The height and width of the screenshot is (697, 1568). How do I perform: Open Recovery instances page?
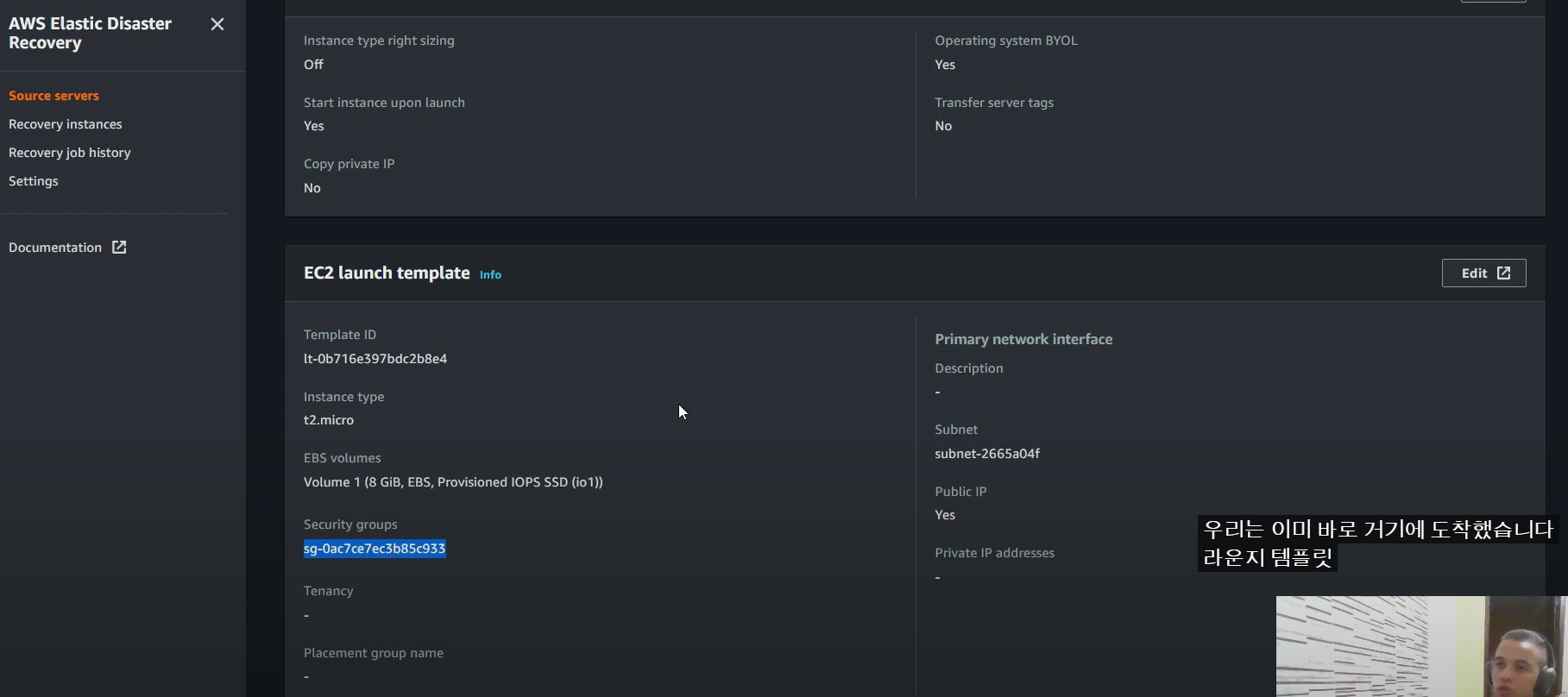pyautogui.click(x=66, y=124)
